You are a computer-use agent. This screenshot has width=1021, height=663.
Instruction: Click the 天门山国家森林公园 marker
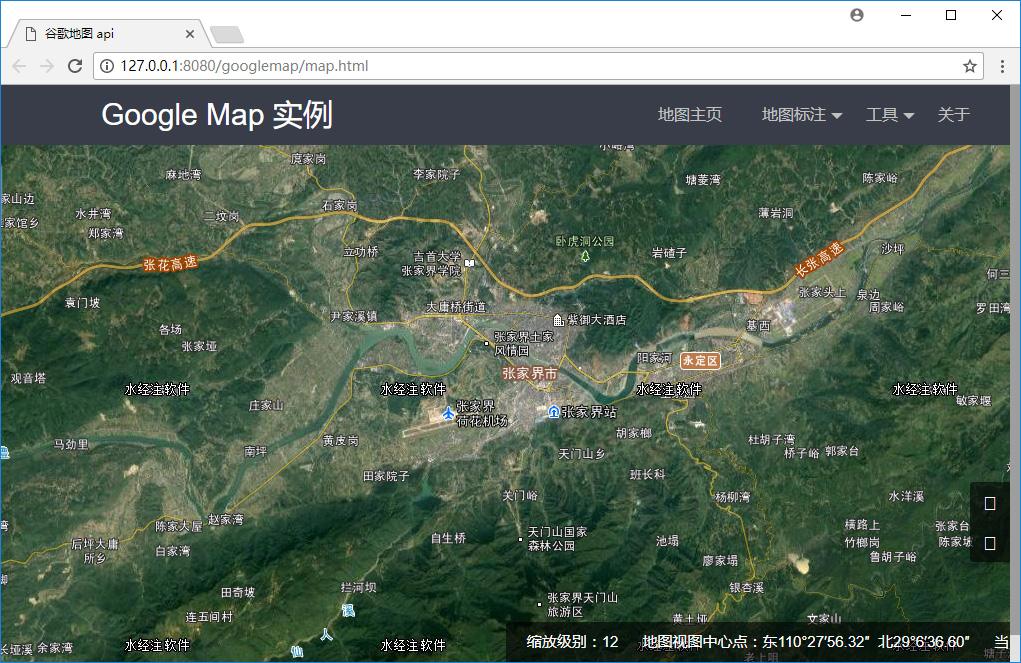click(520, 539)
